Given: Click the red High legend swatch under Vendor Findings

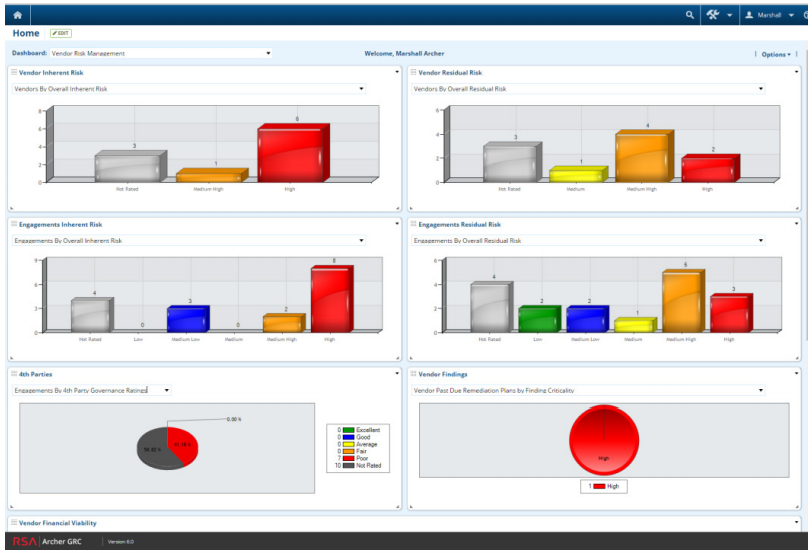Looking at the screenshot, I should pos(599,486).
